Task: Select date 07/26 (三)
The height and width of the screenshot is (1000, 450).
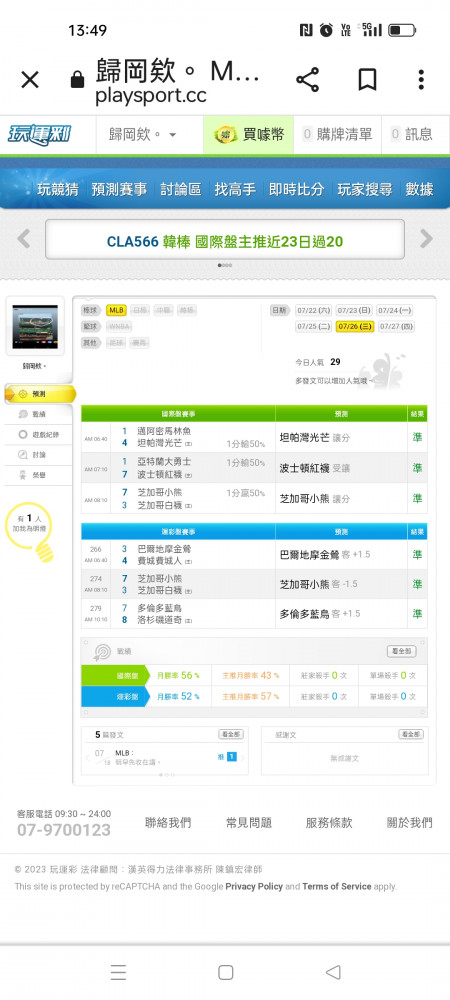Action: 355,326
